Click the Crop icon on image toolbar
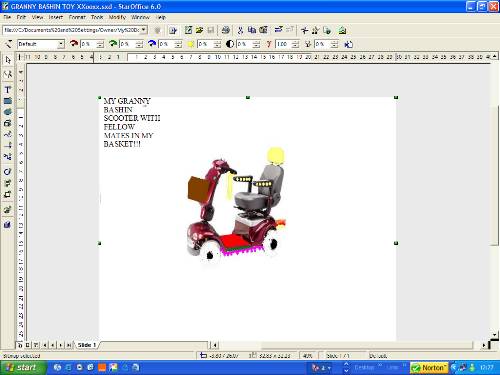This screenshot has height=375, width=500. point(348,44)
